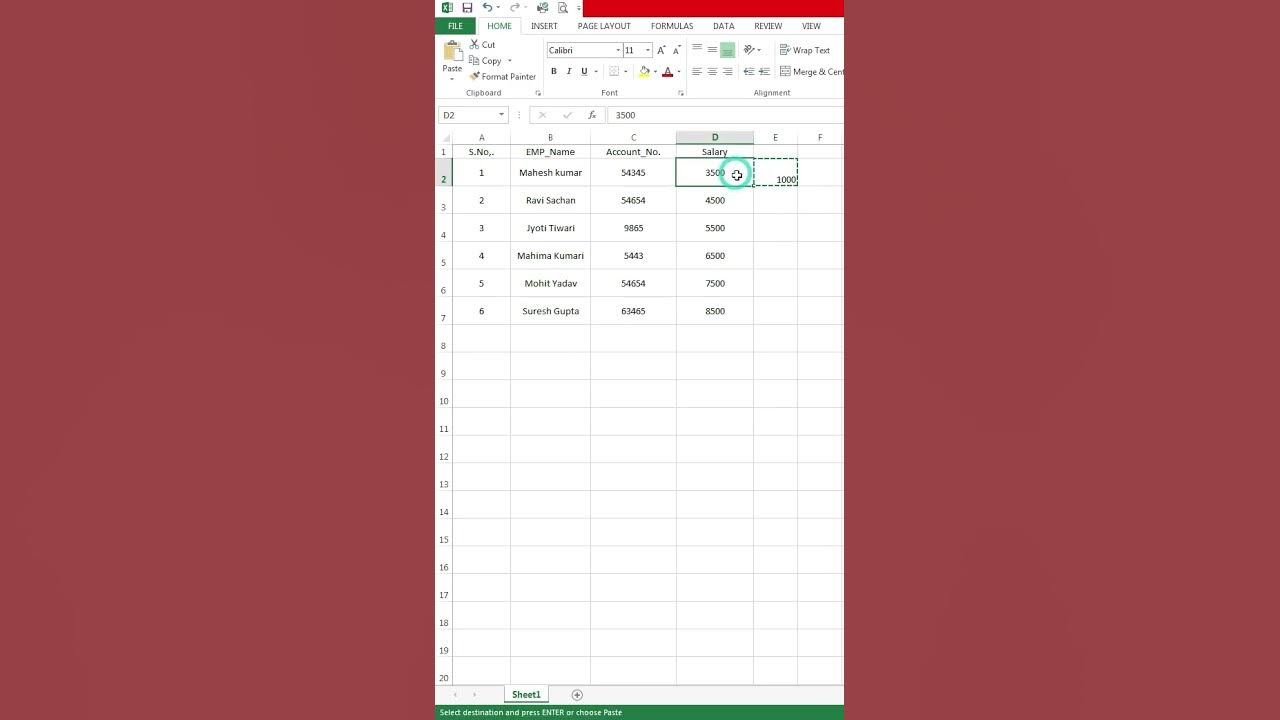Open the Undo history dropdown arrow
Viewport: 1280px width, 720px height.
click(499, 8)
